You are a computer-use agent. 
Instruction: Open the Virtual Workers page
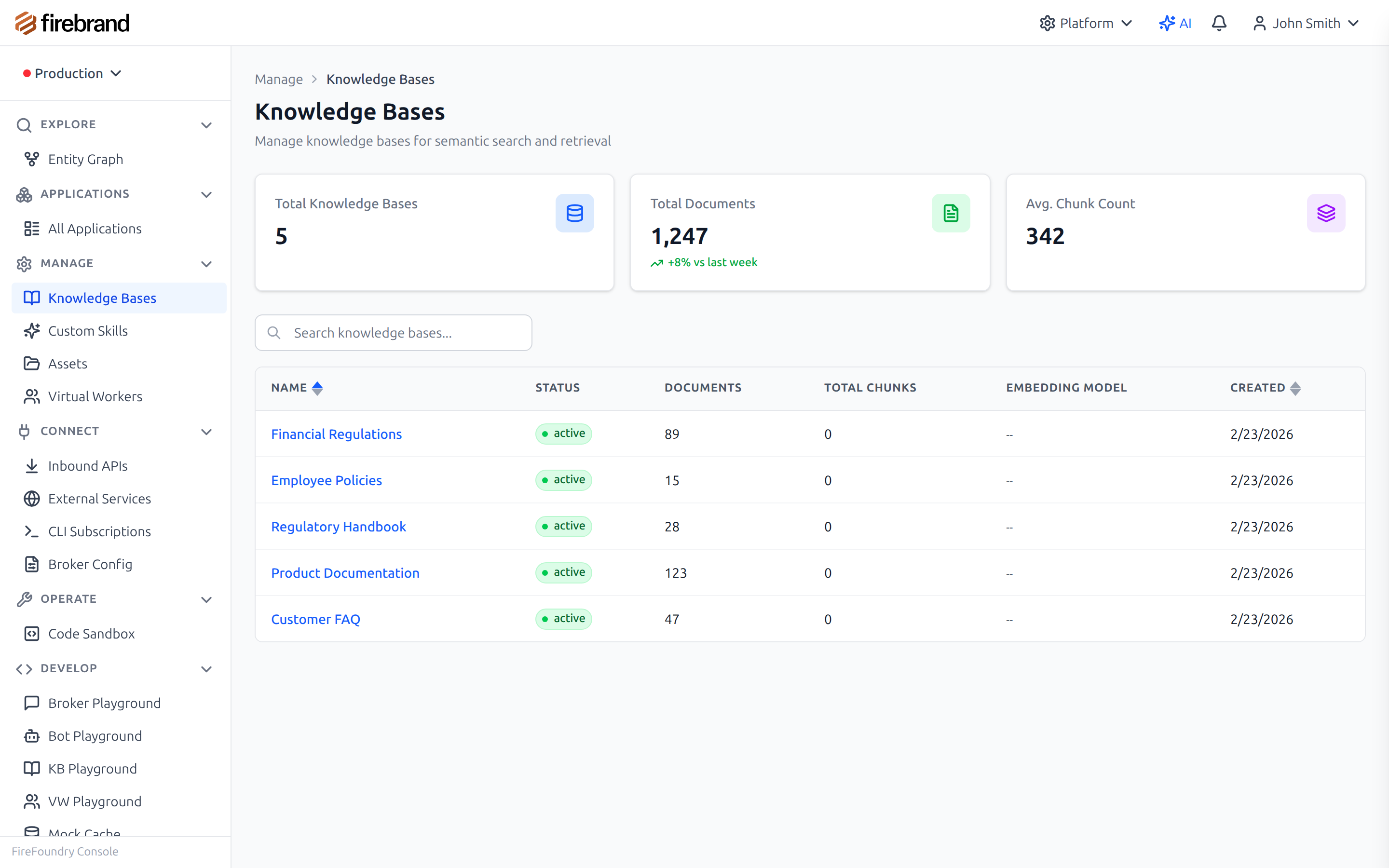[119, 396]
